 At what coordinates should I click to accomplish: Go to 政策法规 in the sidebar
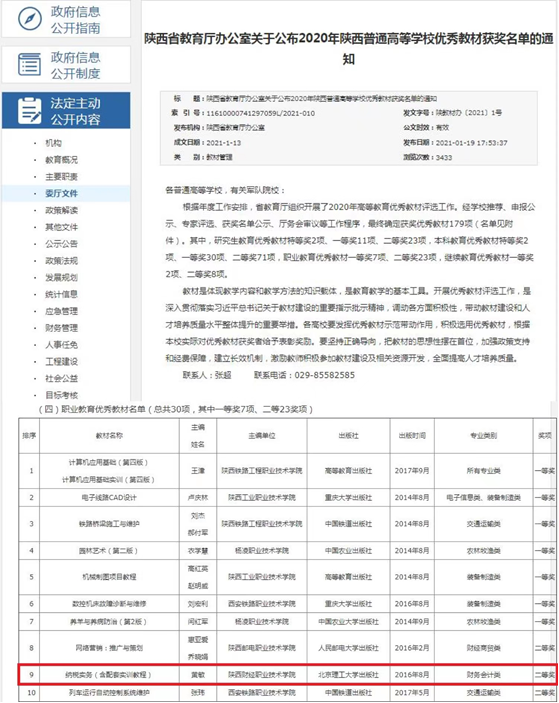tap(61, 260)
